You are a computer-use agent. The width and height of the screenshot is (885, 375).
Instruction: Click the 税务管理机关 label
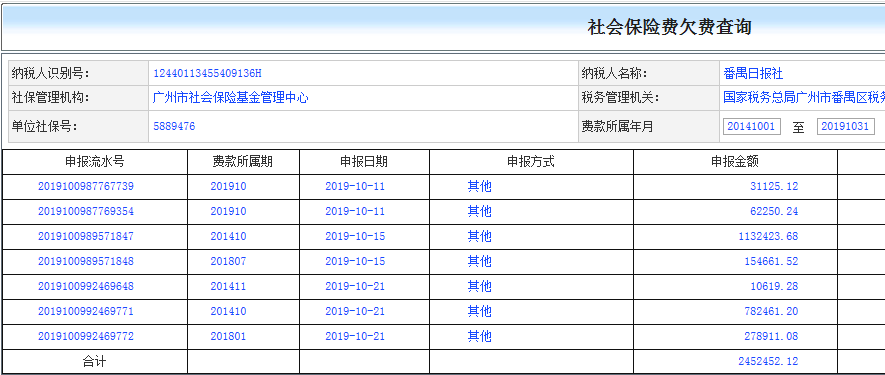pyautogui.click(x=621, y=98)
